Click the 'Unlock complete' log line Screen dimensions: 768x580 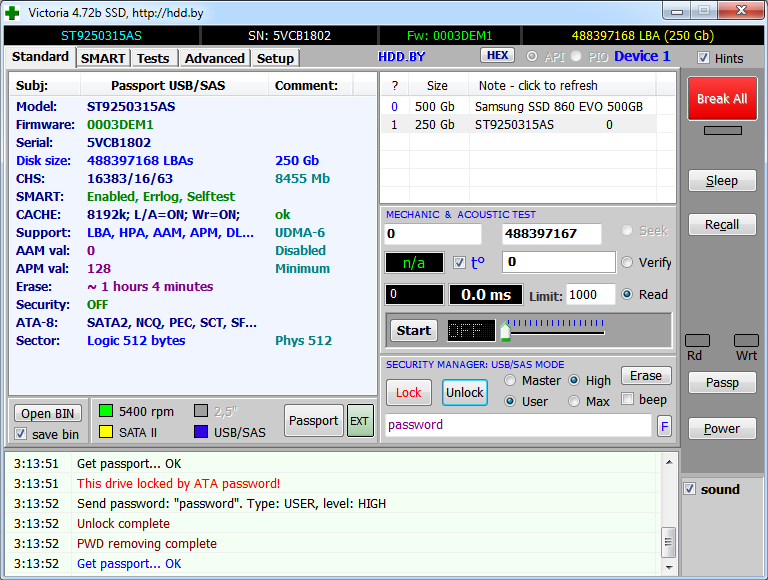point(123,524)
